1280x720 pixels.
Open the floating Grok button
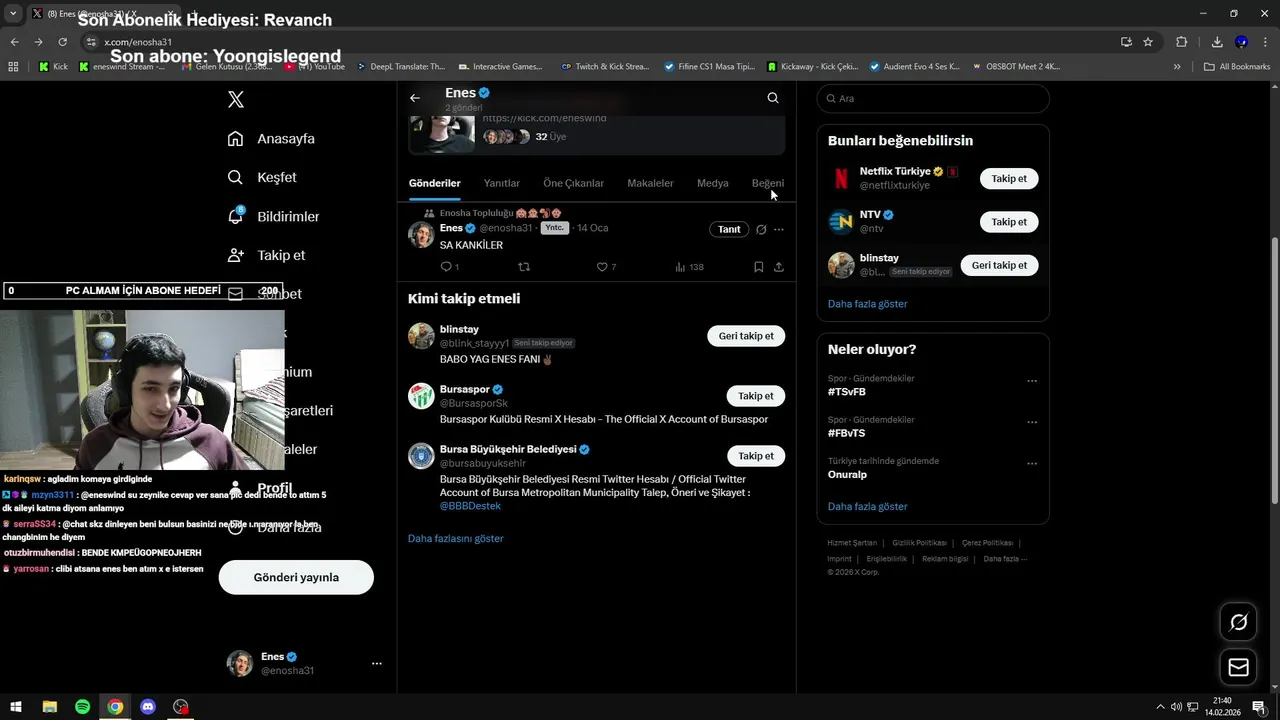[x=1238, y=623]
